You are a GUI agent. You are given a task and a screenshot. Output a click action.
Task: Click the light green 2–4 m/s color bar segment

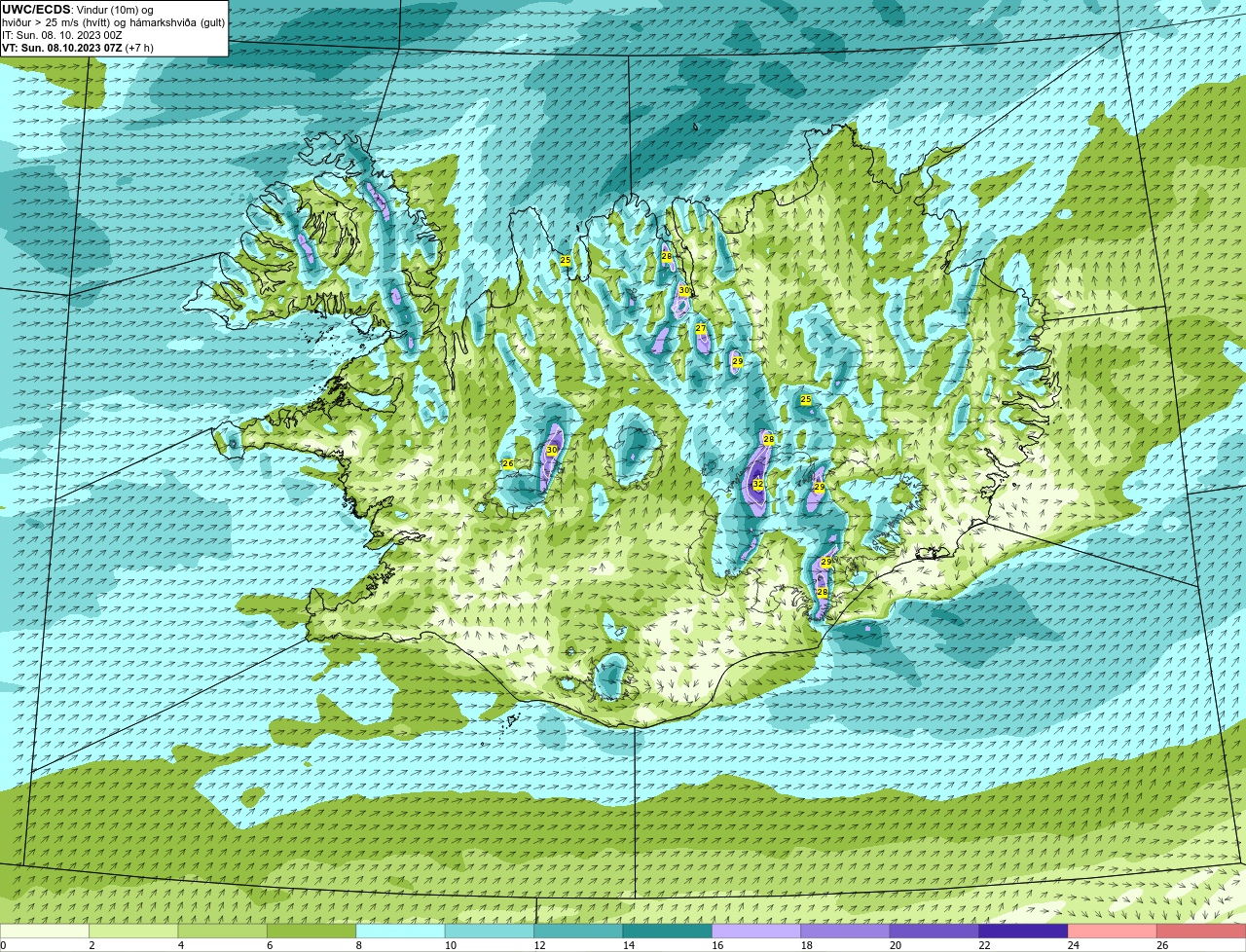click(x=133, y=931)
